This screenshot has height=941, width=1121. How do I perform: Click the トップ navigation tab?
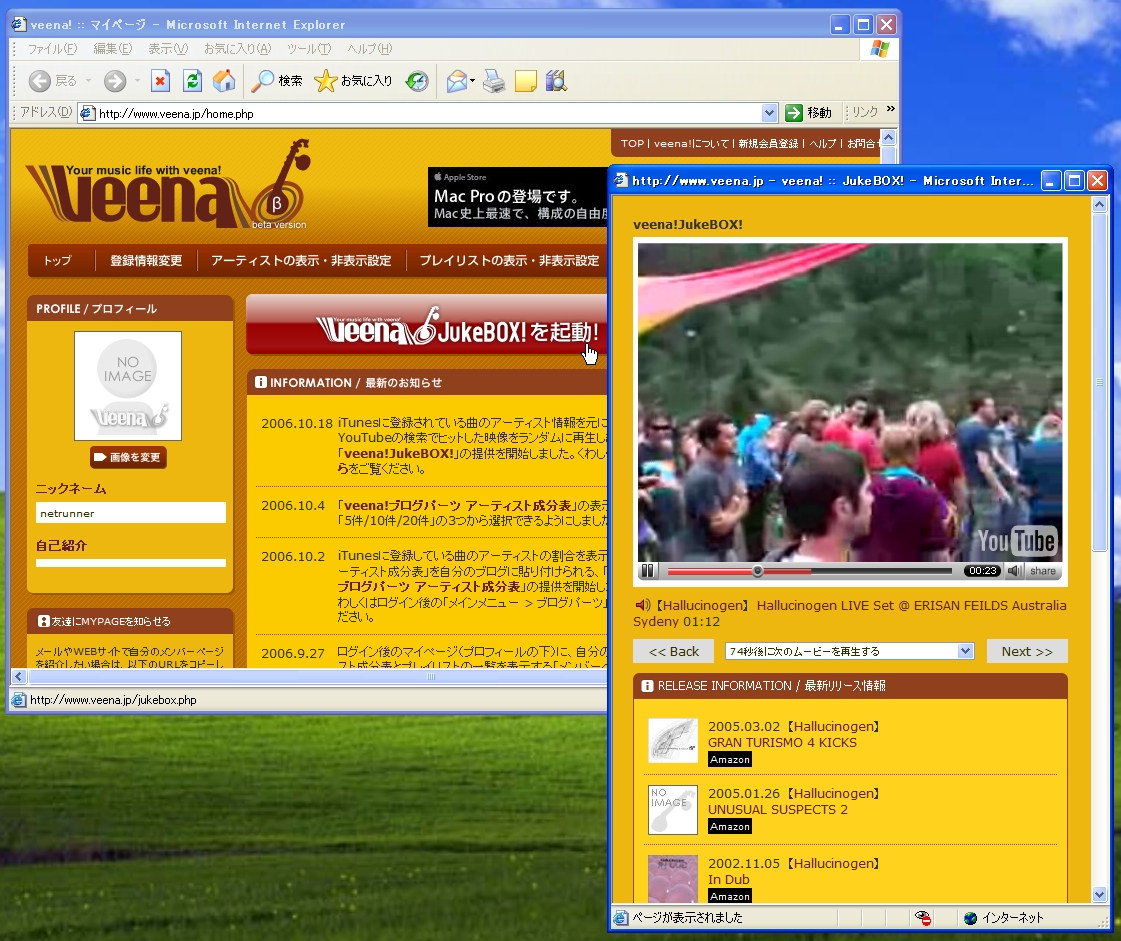click(x=58, y=260)
